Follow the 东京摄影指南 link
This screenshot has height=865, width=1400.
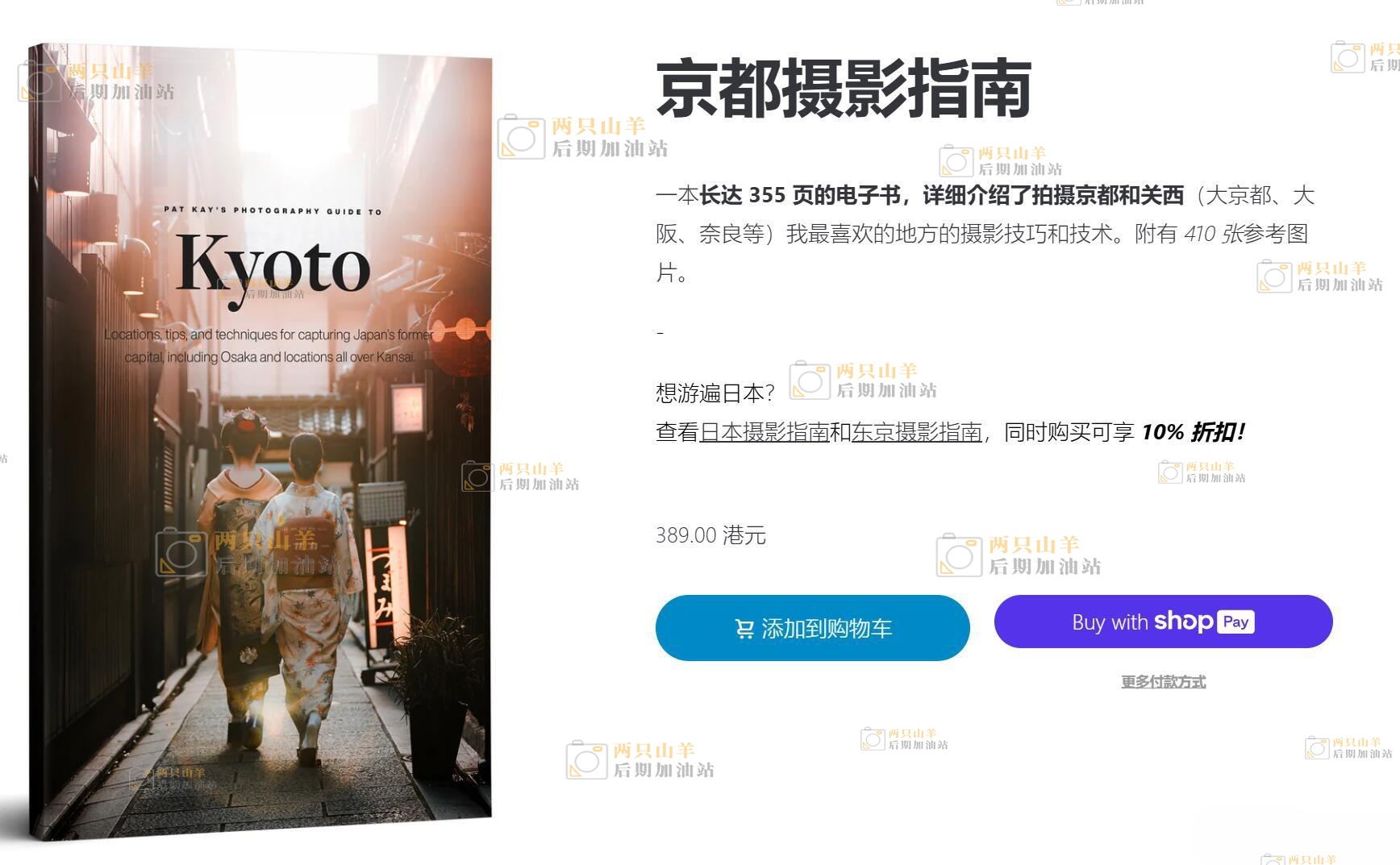[x=916, y=432]
